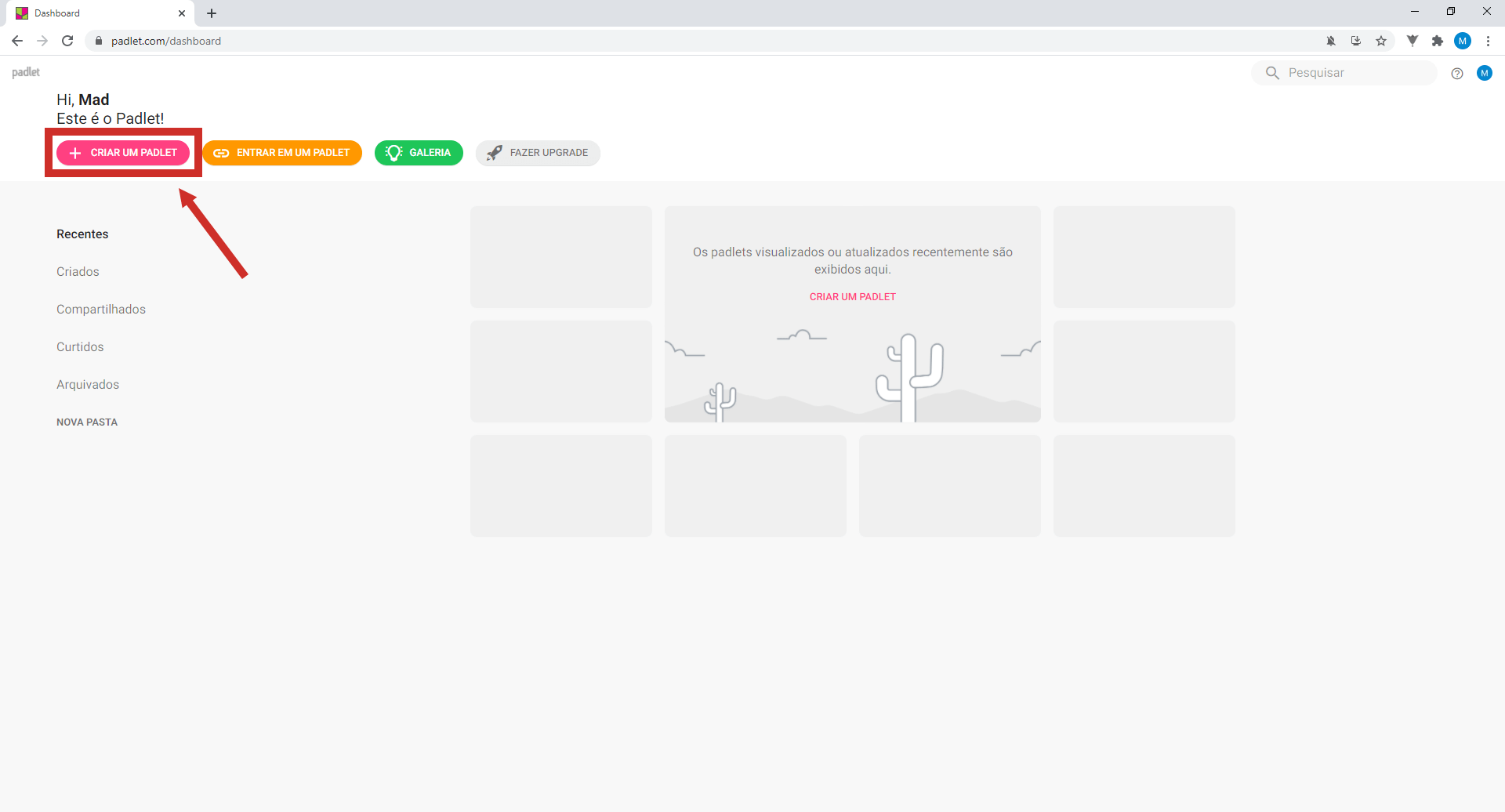This screenshot has height=812, width=1505.
Task: Open the Chrome three-dot menu
Action: tap(1488, 41)
